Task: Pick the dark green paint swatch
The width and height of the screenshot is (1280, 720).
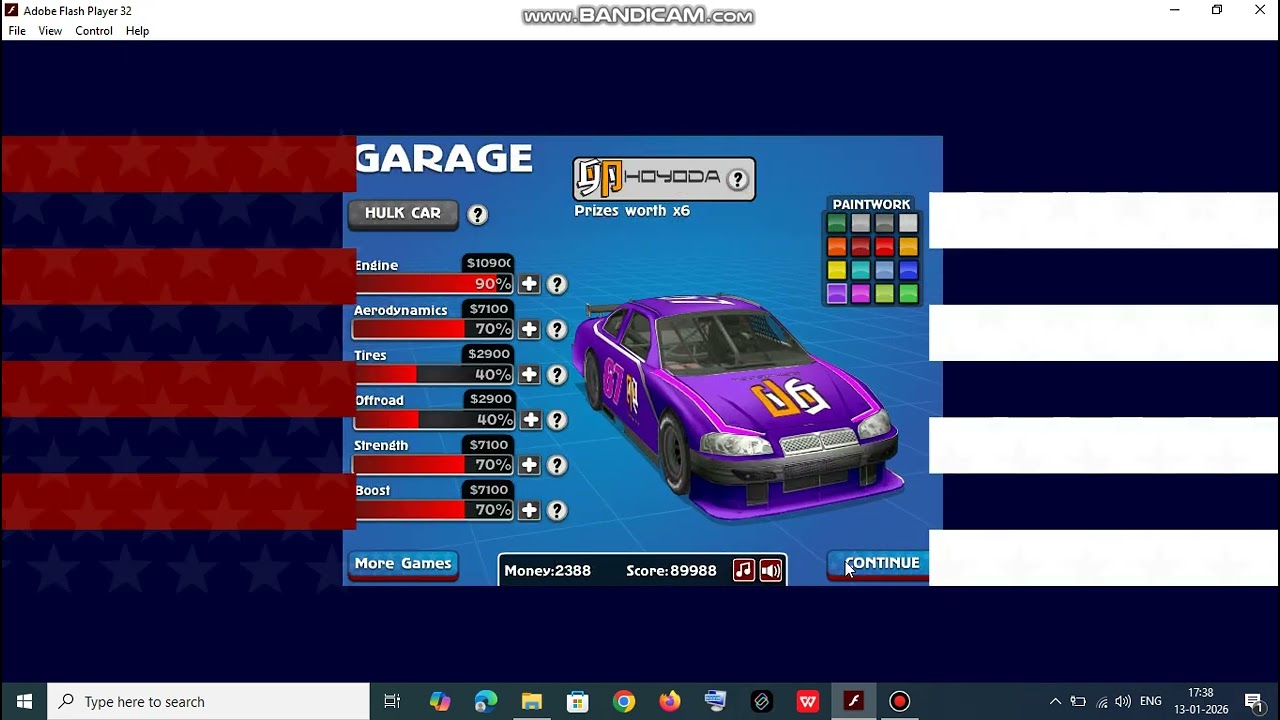Action: 837,223
